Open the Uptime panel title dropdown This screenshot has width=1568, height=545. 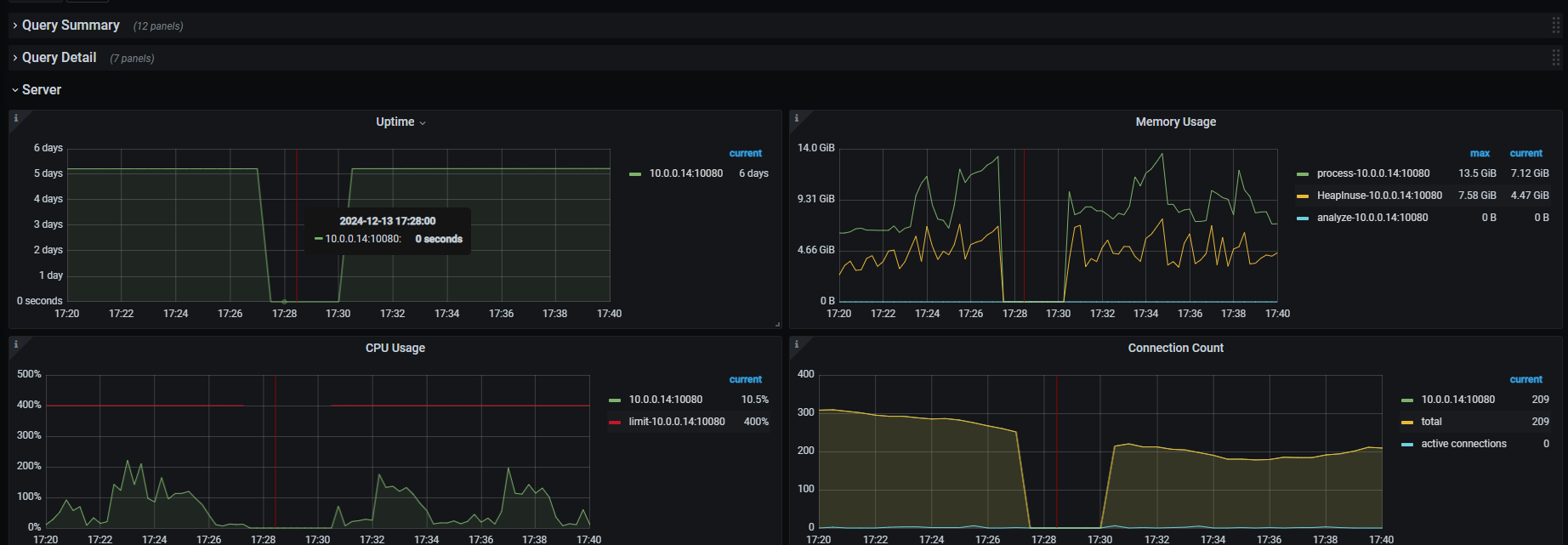pos(401,122)
